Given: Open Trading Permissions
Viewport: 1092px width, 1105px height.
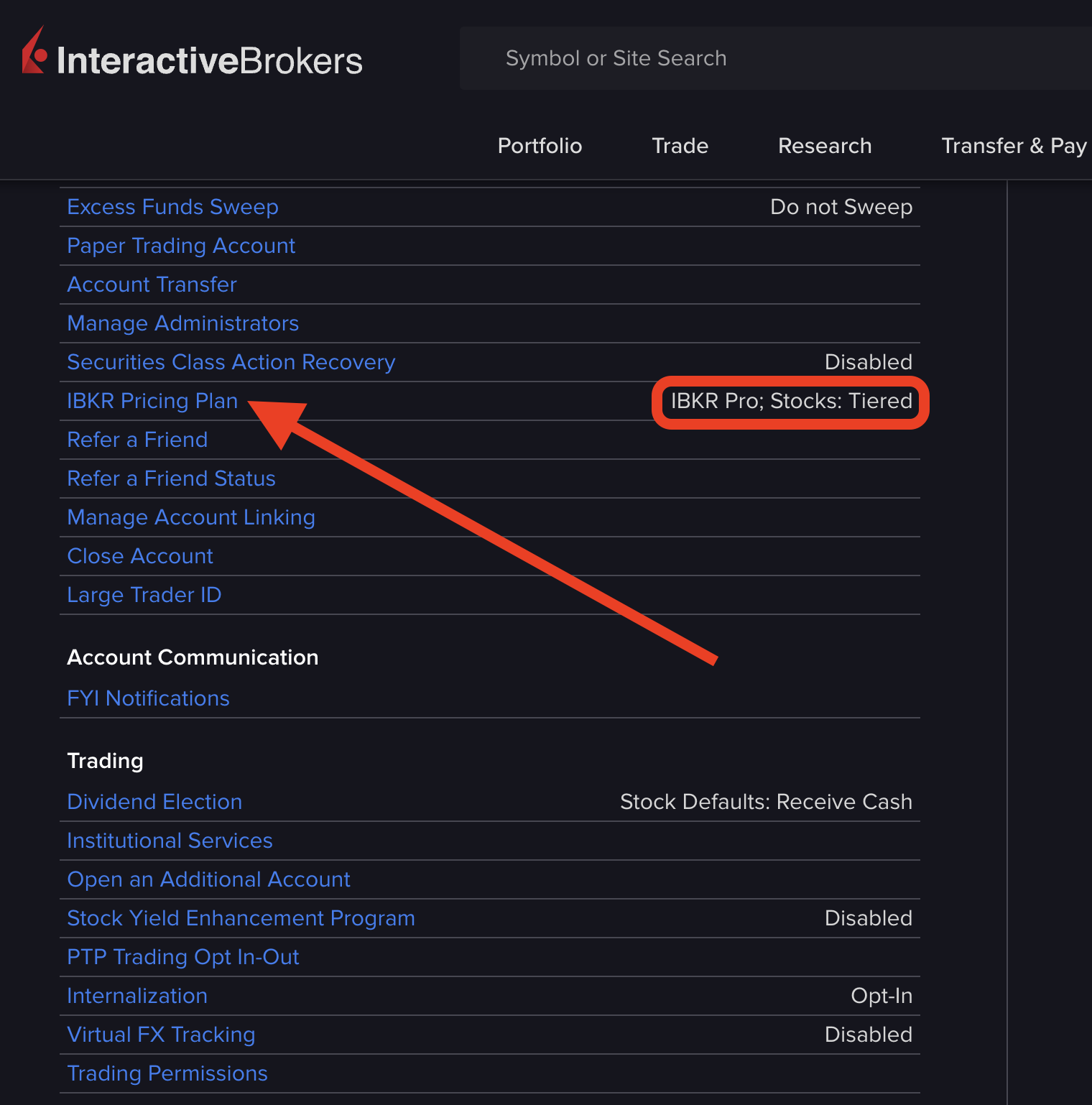Looking at the screenshot, I should pyautogui.click(x=167, y=1073).
